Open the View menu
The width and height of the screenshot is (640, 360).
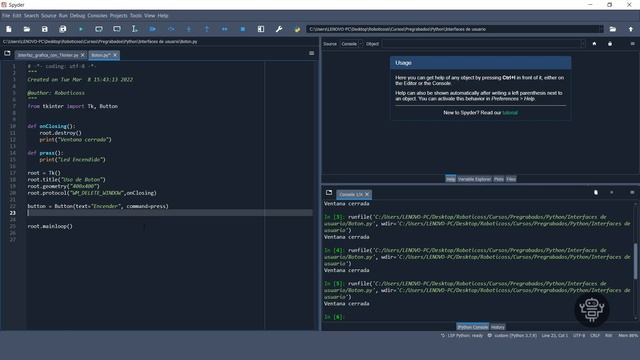(x=149, y=16)
